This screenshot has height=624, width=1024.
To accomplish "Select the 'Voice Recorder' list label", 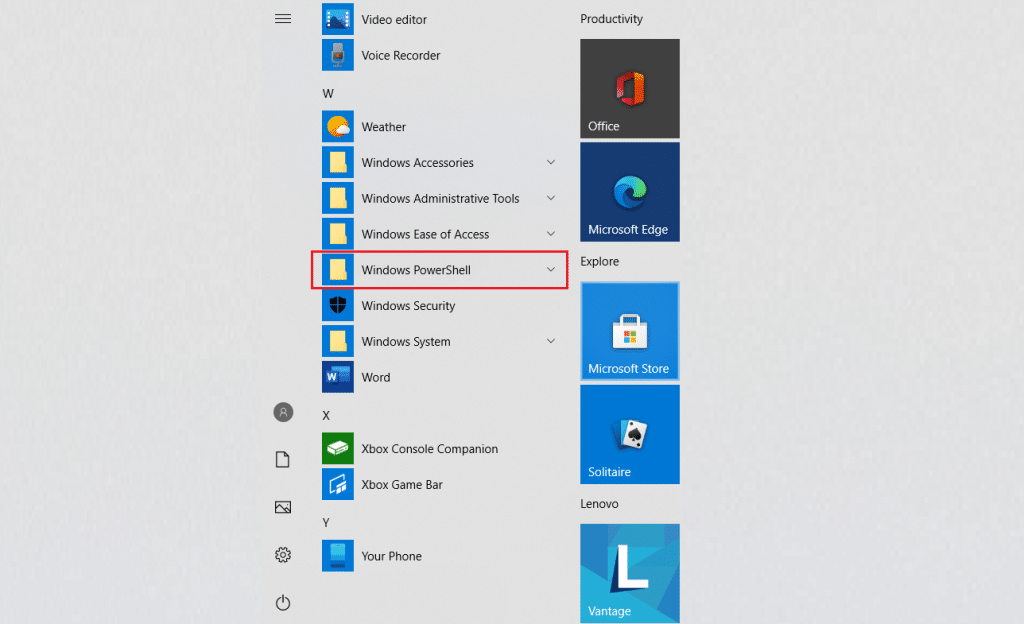I will pos(401,55).
